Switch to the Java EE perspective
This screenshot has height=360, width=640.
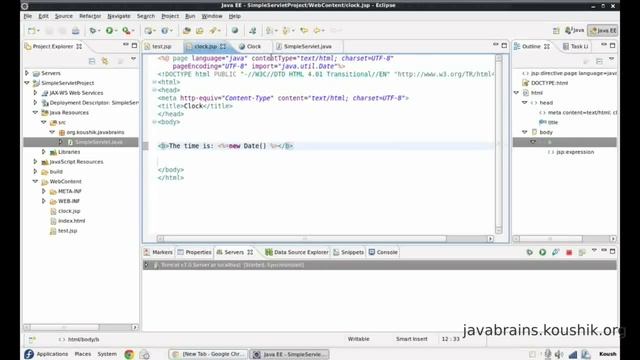point(602,30)
